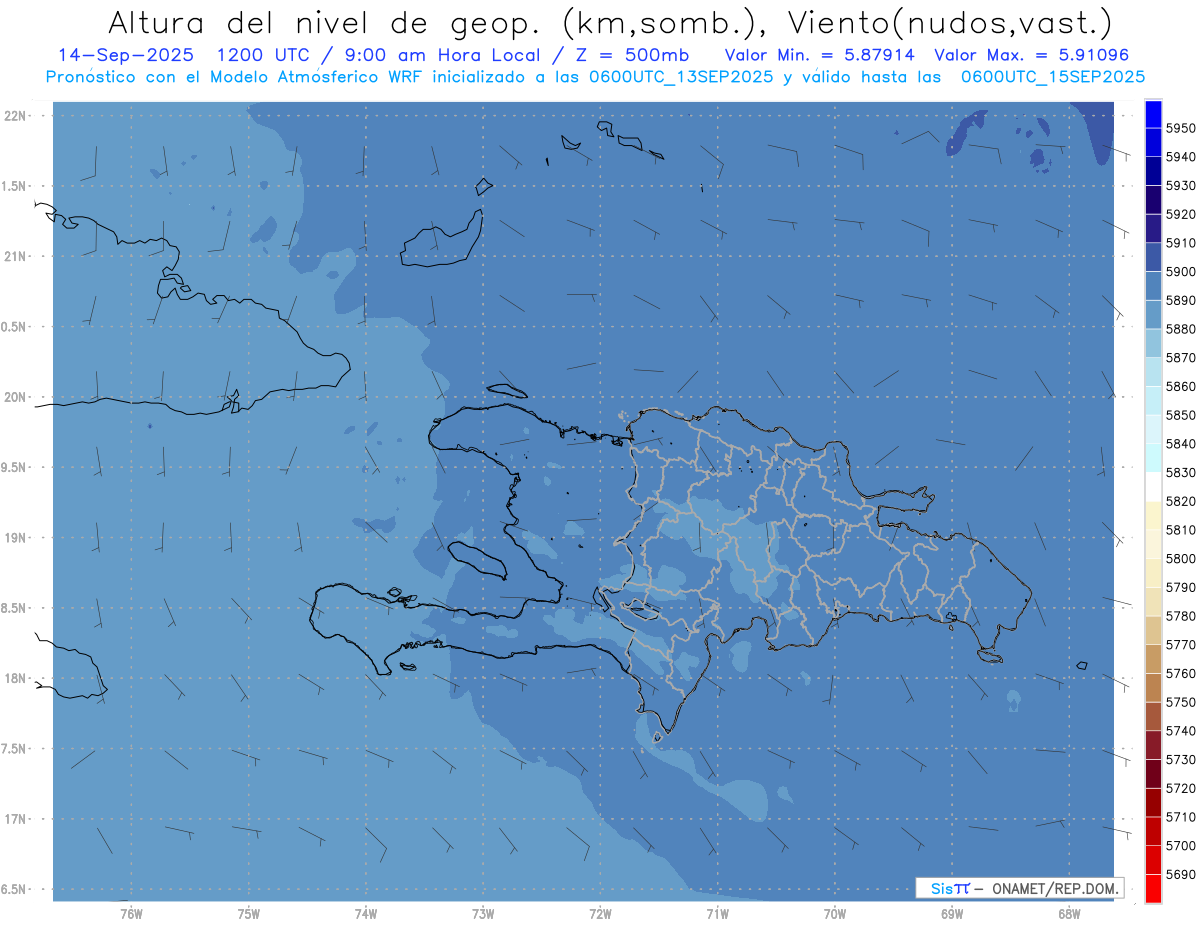Click the colorbar label '5880'

click(1181, 329)
